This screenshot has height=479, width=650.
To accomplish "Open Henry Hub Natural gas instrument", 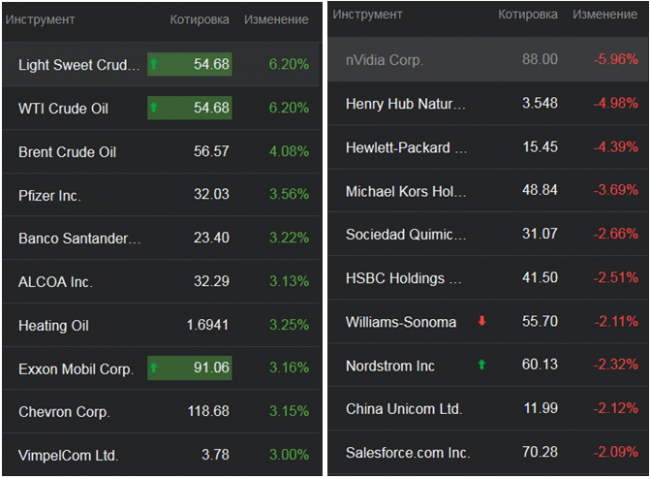I will click(406, 103).
